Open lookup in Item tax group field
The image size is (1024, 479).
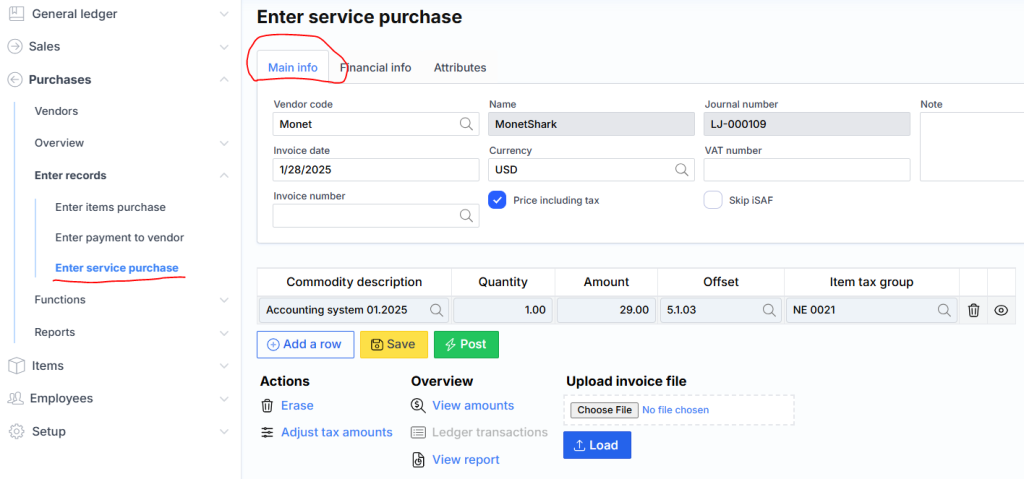pos(944,311)
